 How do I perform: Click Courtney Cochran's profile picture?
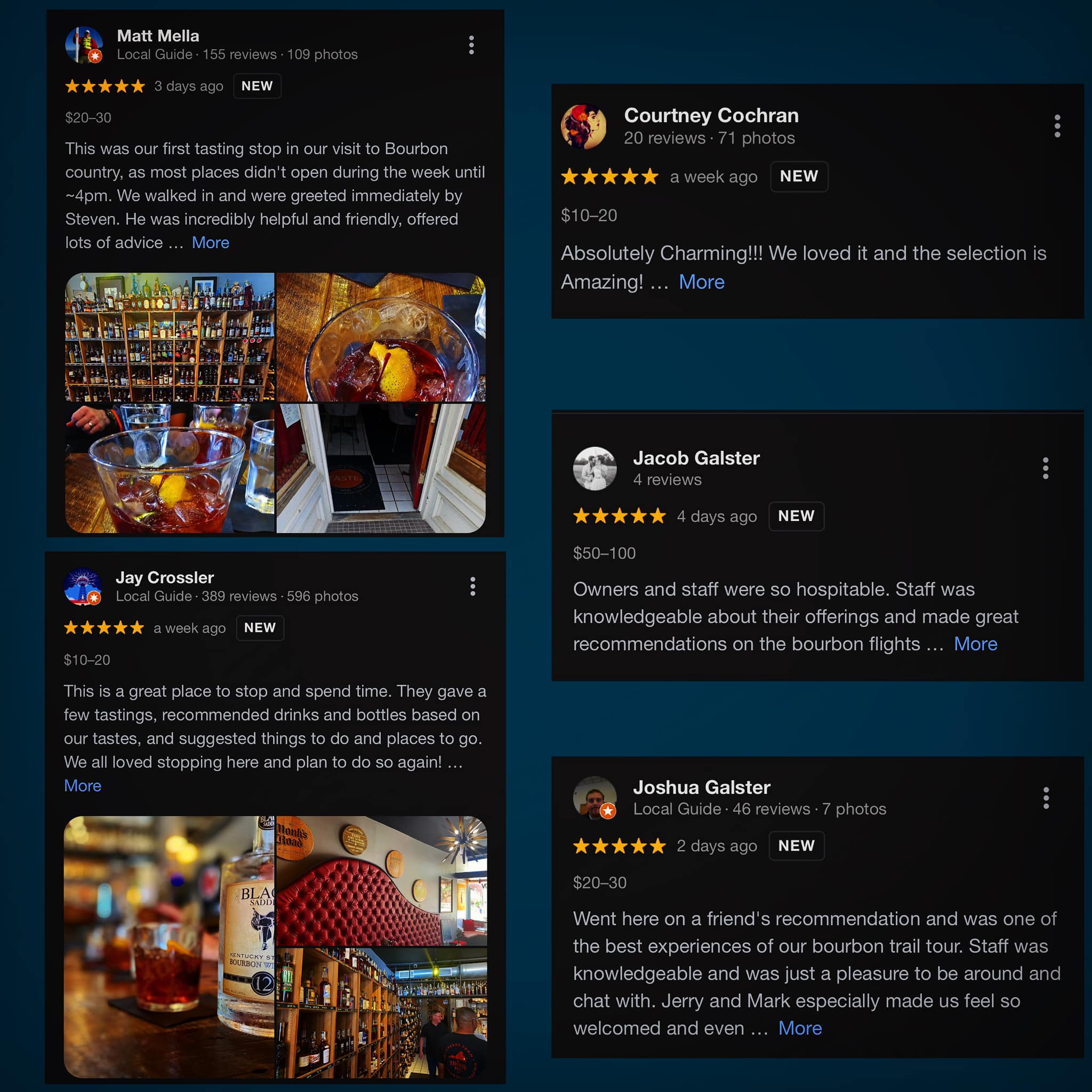tap(583, 126)
